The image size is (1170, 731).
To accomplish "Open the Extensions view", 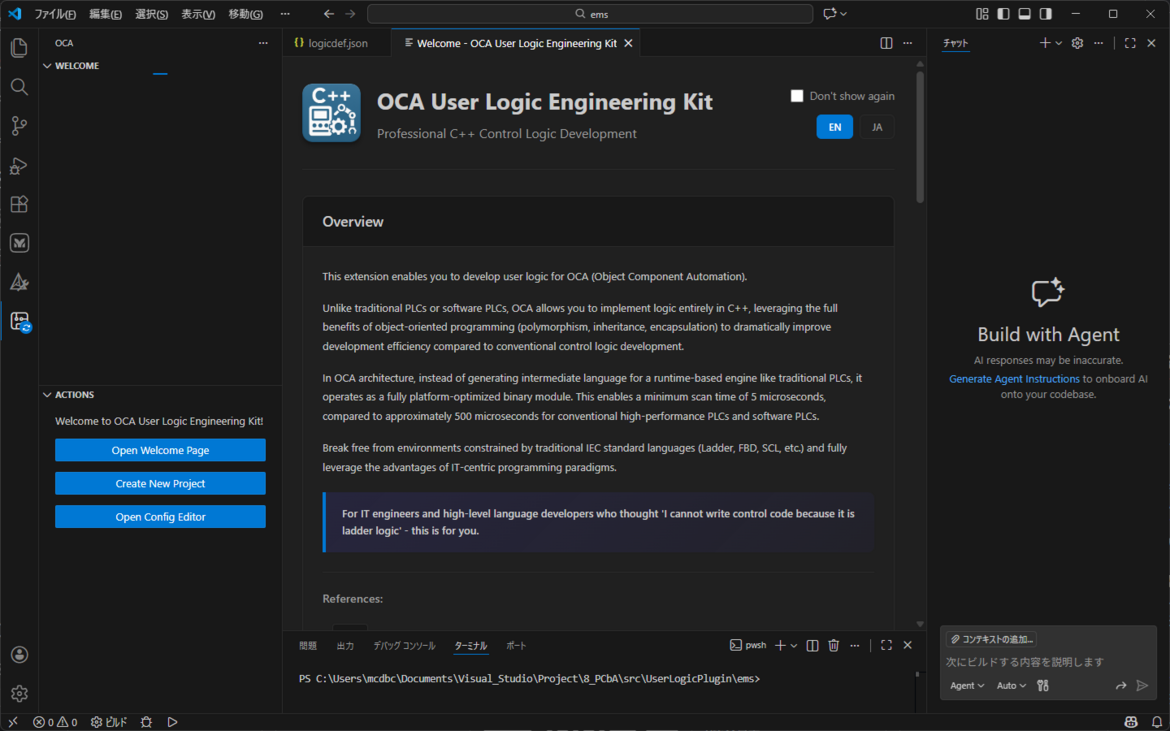I will tap(19, 204).
